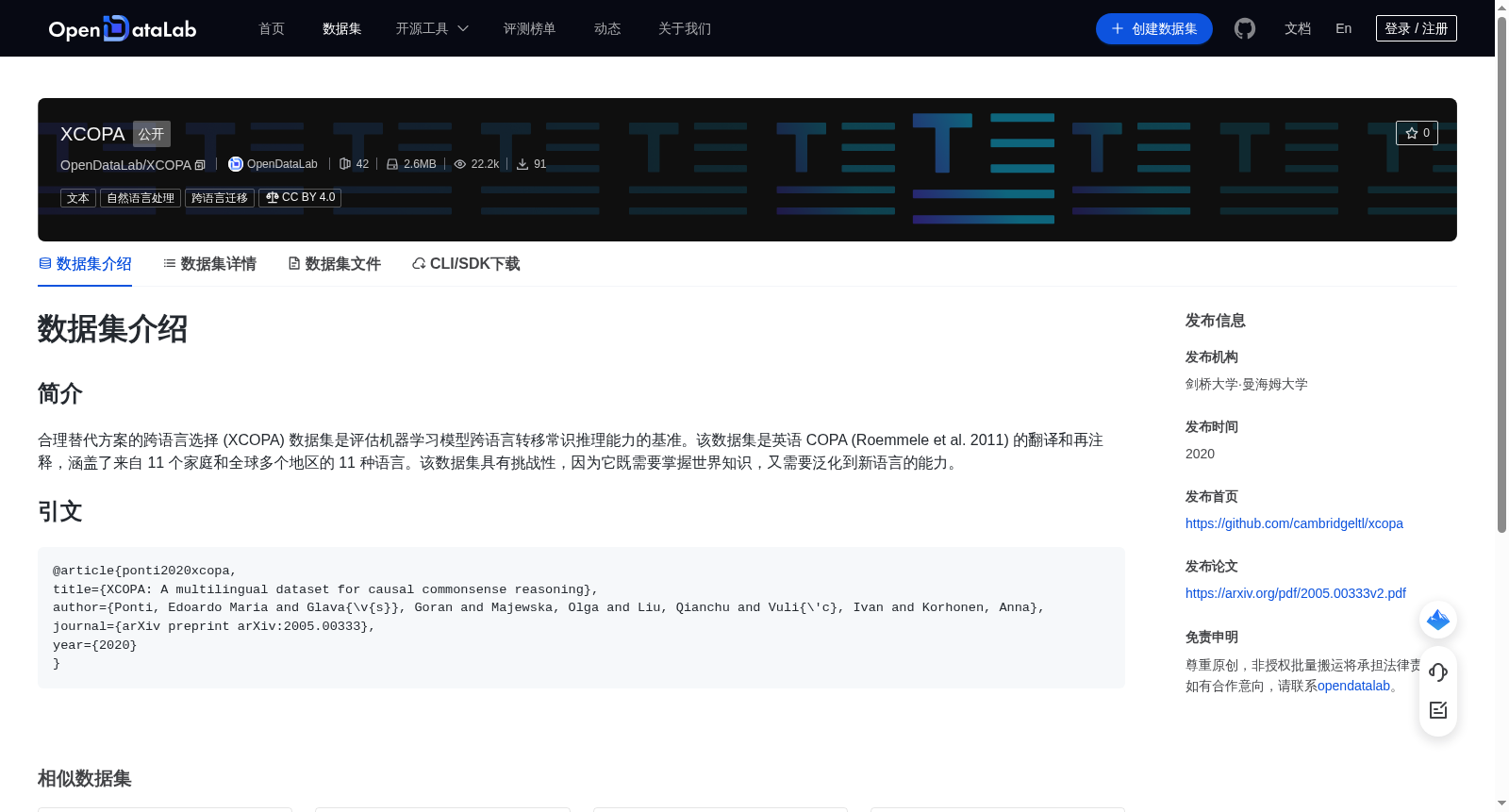Image resolution: width=1509 pixels, height=812 pixels.
Task: Open the GitHub icon in header
Action: 1245,28
